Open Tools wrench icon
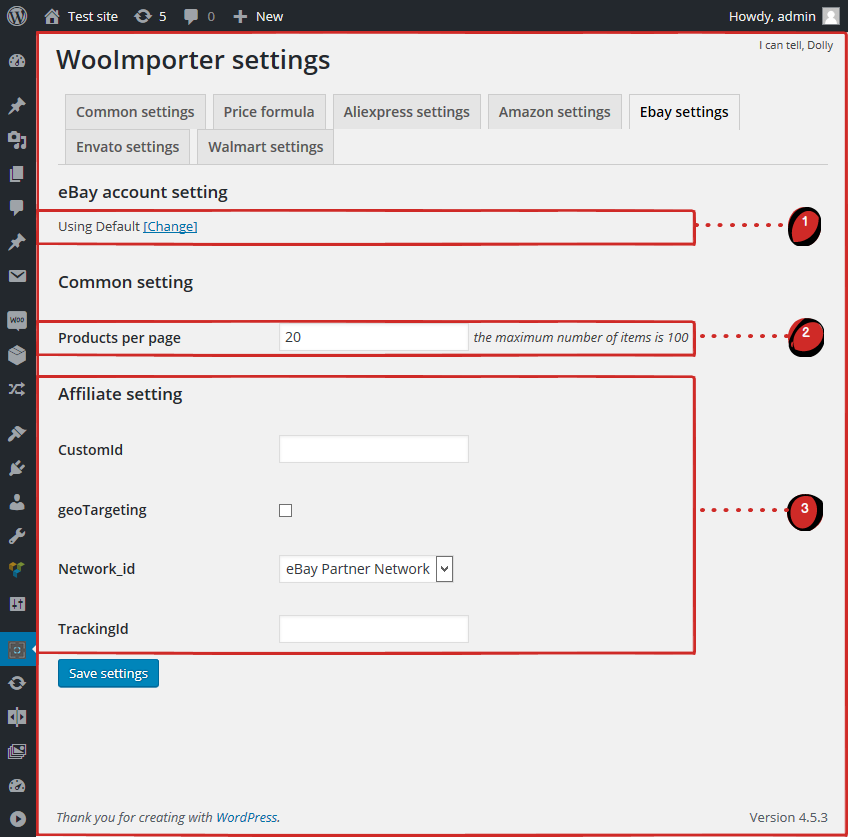This screenshot has width=848, height=837. 17,536
